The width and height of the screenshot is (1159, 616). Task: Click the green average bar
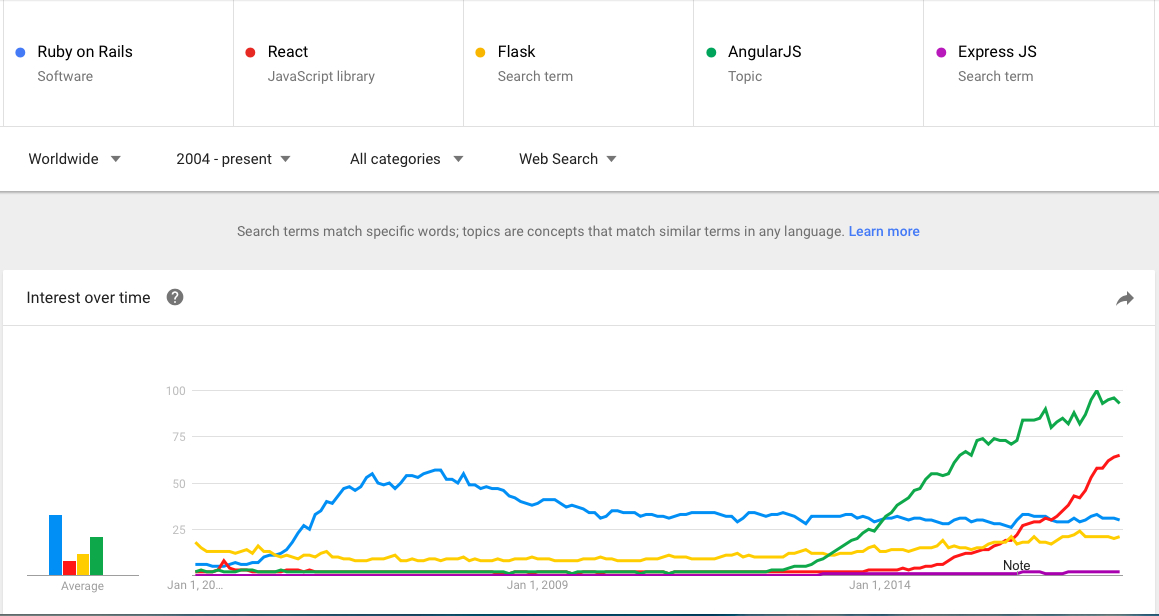coord(96,556)
